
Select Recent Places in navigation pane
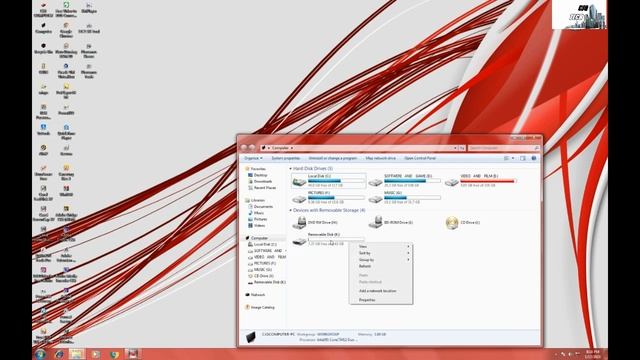(265, 188)
